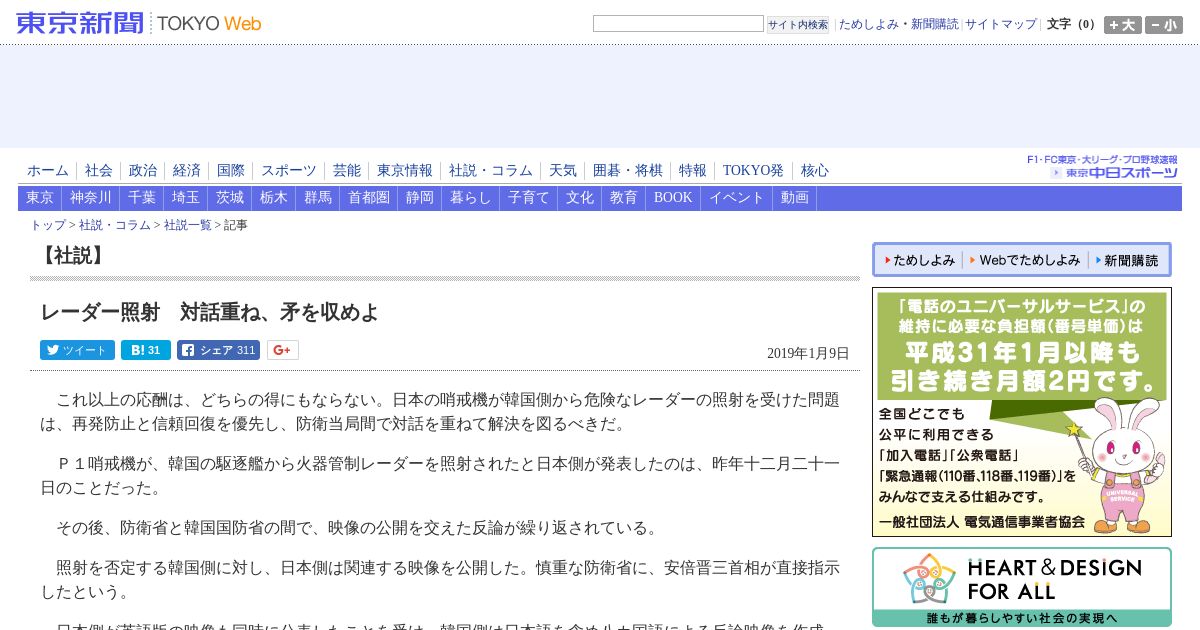Viewport: 1200px width, 630px height.
Task: Open the TOKYO発 section
Action: pyautogui.click(x=753, y=171)
